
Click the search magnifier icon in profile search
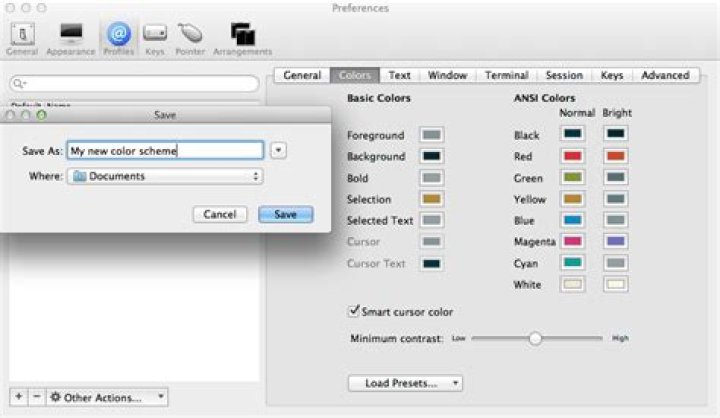pos(19,84)
